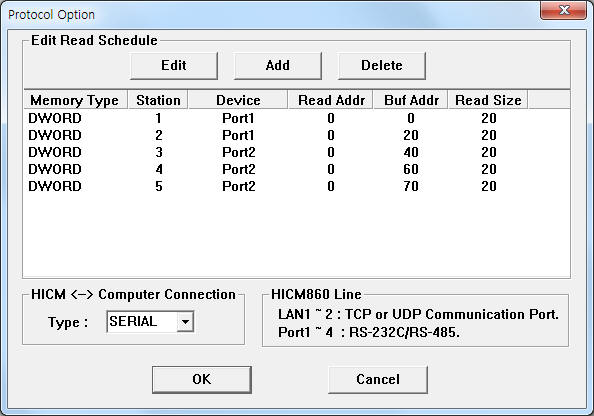Click the Read Size column header
The height and width of the screenshot is (416, 594).
tap(488, 100)
